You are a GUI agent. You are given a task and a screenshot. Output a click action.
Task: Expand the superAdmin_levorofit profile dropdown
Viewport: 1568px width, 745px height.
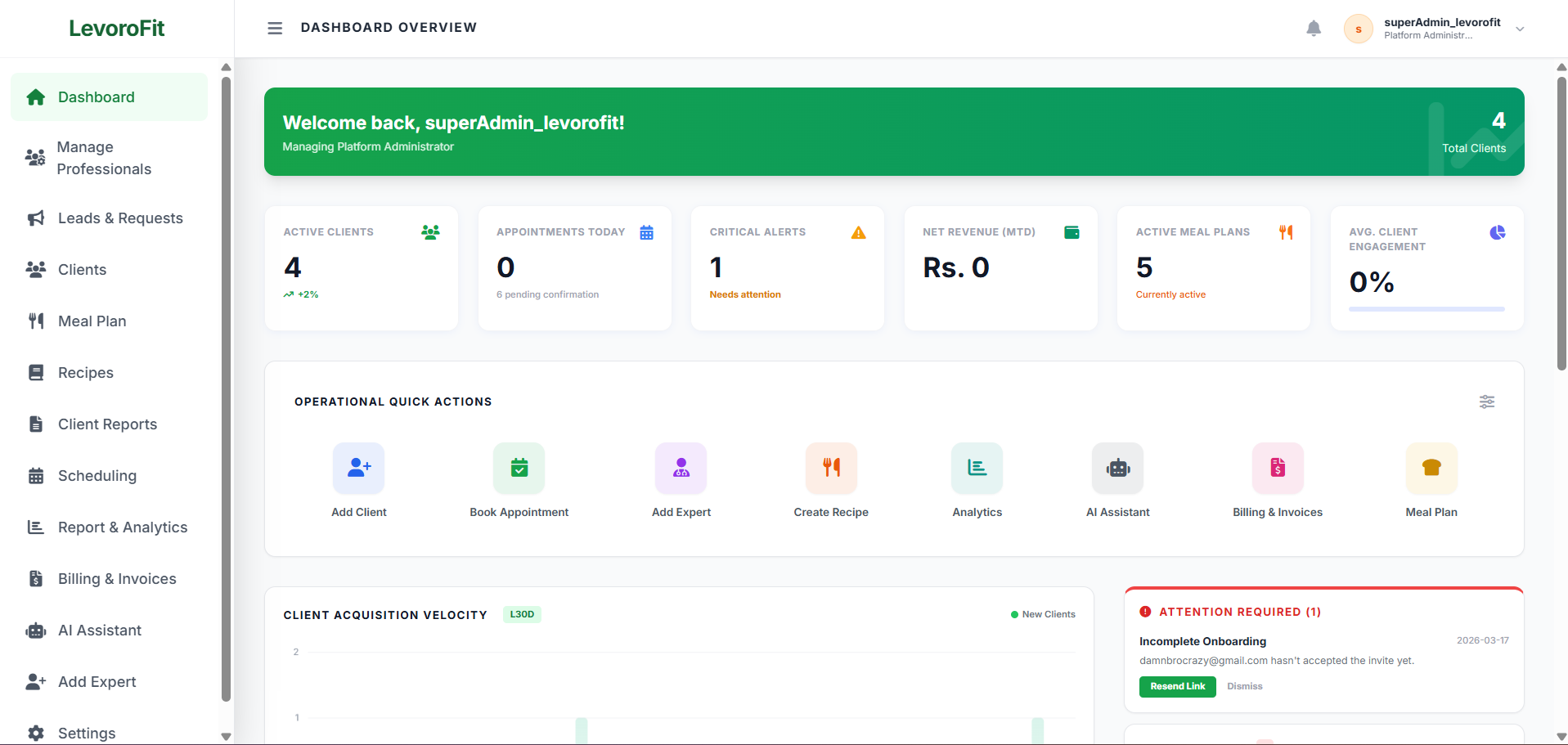tap(1520, 29)
